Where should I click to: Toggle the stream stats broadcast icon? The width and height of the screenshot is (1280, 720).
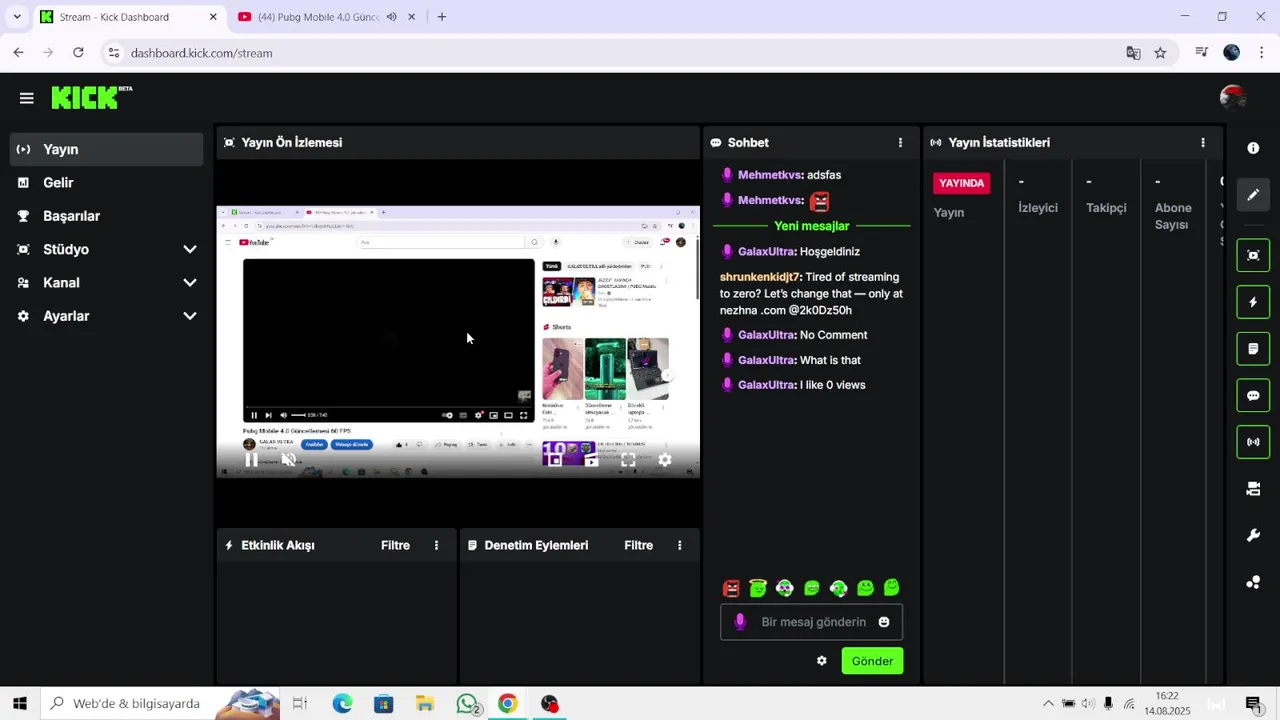click(x=1253, y=442)
